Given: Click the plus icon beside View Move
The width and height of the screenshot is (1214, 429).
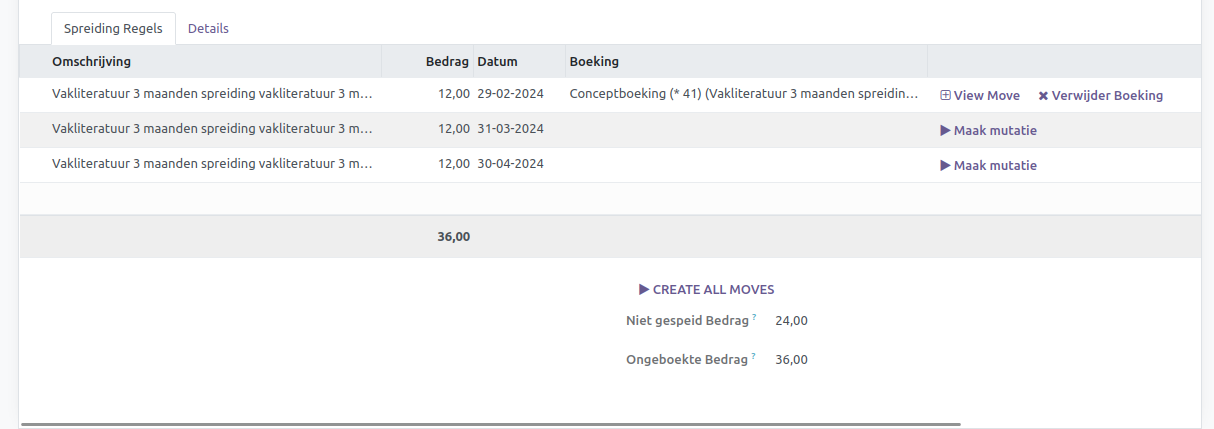Looking at the screenshot, I should (x=945, y=96).
